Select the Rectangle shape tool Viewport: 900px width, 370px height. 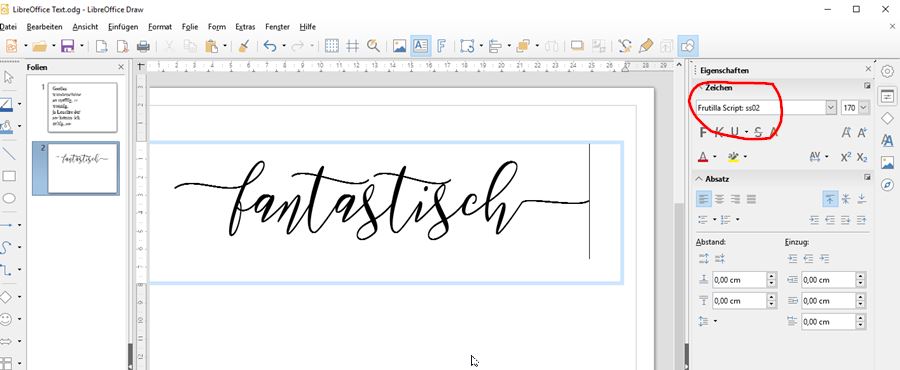tap(9, 176)
